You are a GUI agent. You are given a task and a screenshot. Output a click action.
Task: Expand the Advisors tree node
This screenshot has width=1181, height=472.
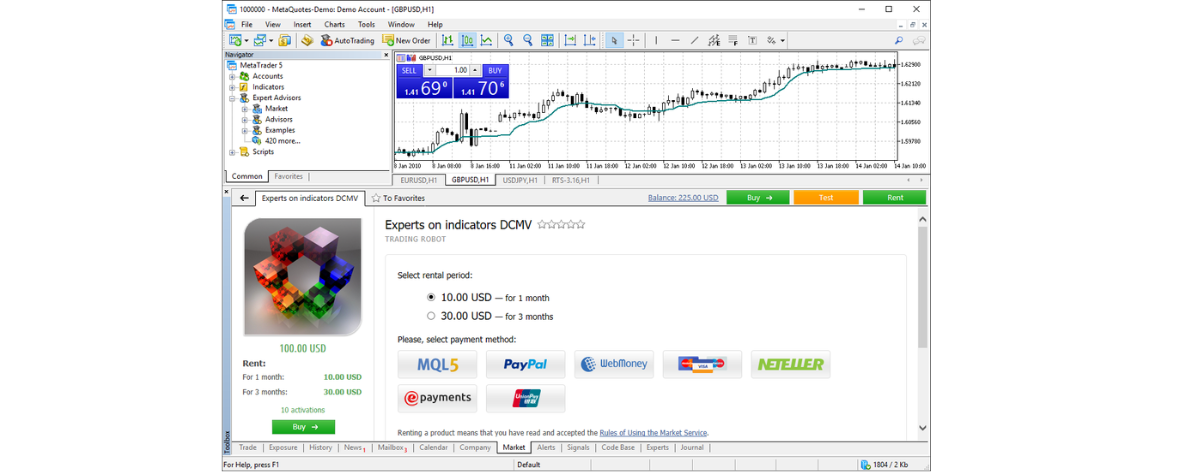click(245, 119)
